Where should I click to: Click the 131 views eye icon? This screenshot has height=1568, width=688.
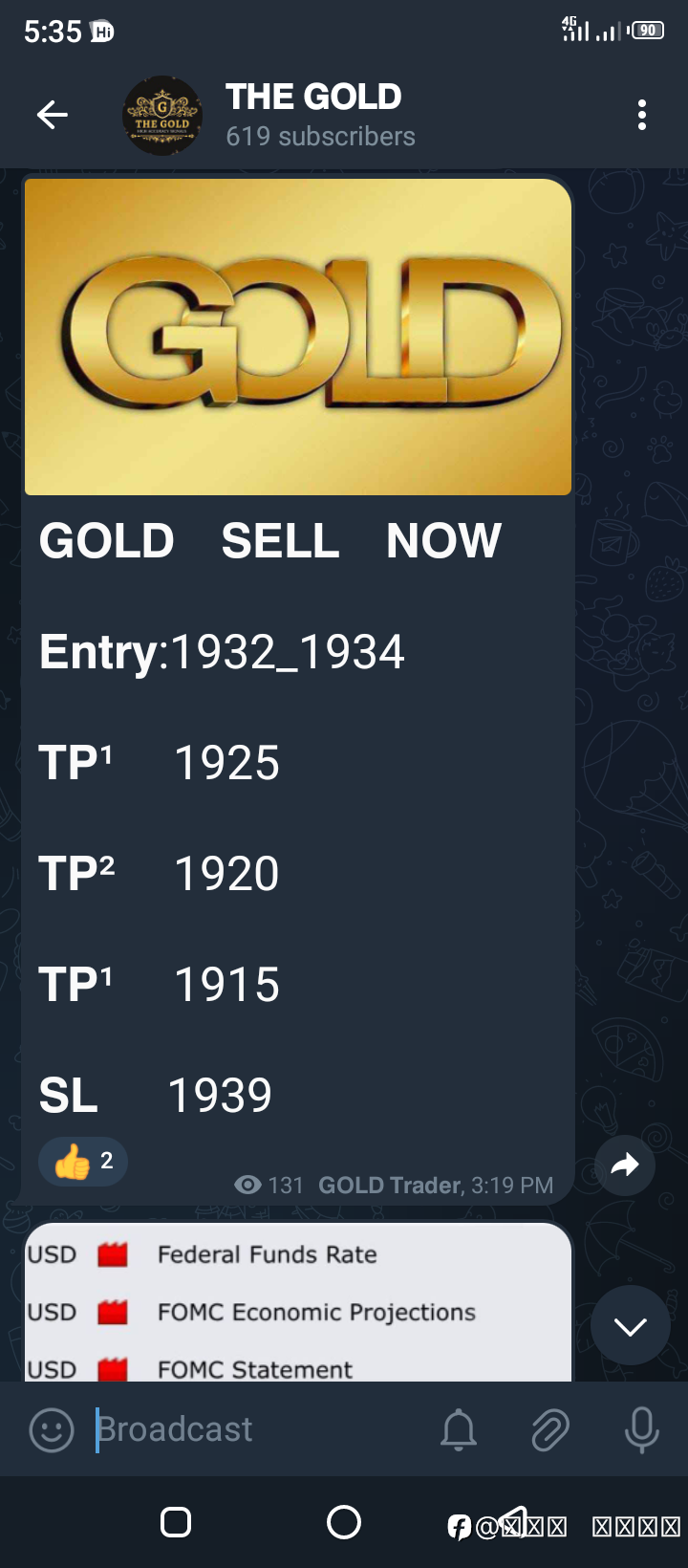(247, 1186)
